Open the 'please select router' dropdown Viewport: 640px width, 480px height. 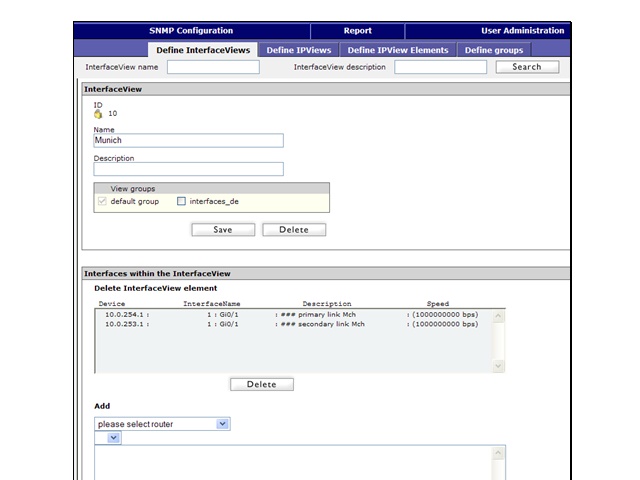[162, 424]
